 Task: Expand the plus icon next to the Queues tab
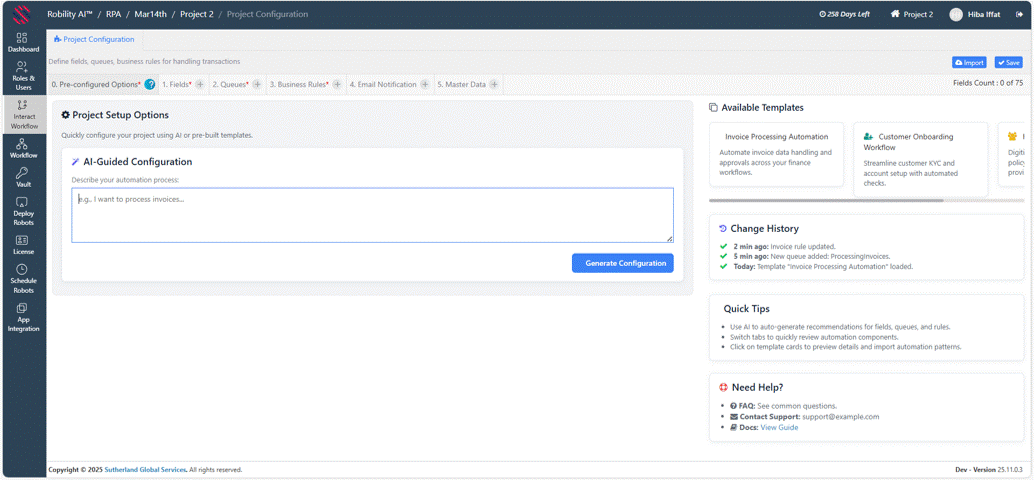257,85
